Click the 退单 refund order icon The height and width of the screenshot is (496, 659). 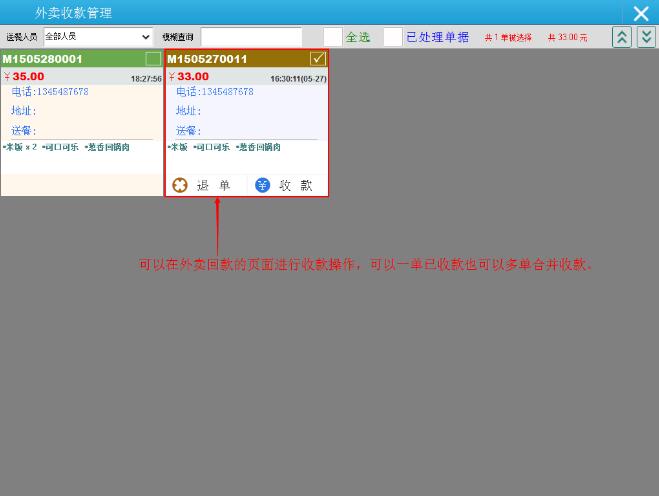[180, 185]
